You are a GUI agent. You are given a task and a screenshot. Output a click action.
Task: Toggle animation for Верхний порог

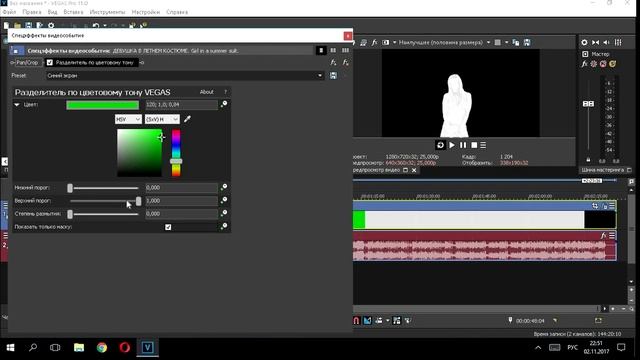224,200
